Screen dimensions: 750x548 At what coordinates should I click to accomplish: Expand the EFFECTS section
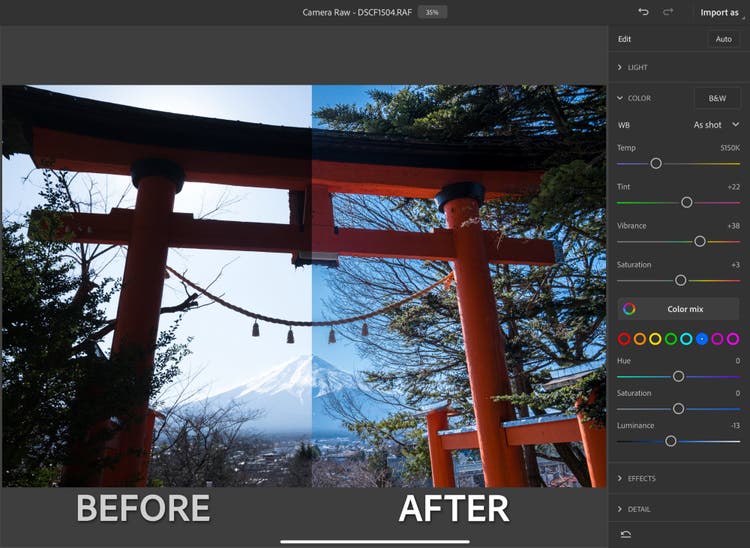pos(637,479)
